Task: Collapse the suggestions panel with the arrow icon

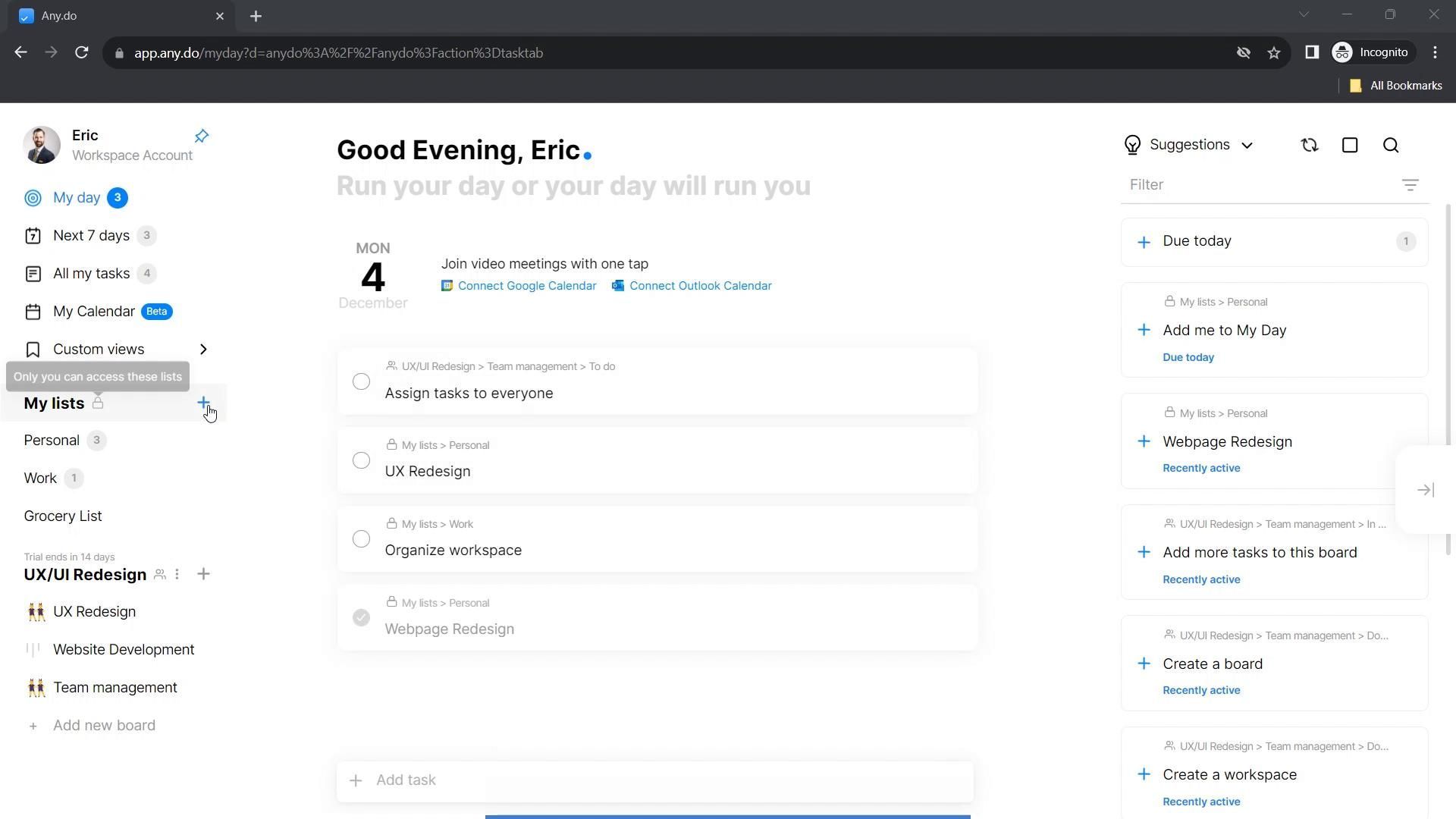Action: click(1426, 491)
